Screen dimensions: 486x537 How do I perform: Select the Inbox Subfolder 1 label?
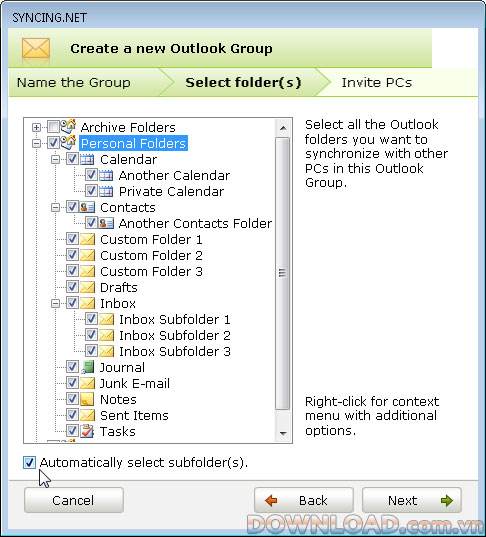(175, 320)
